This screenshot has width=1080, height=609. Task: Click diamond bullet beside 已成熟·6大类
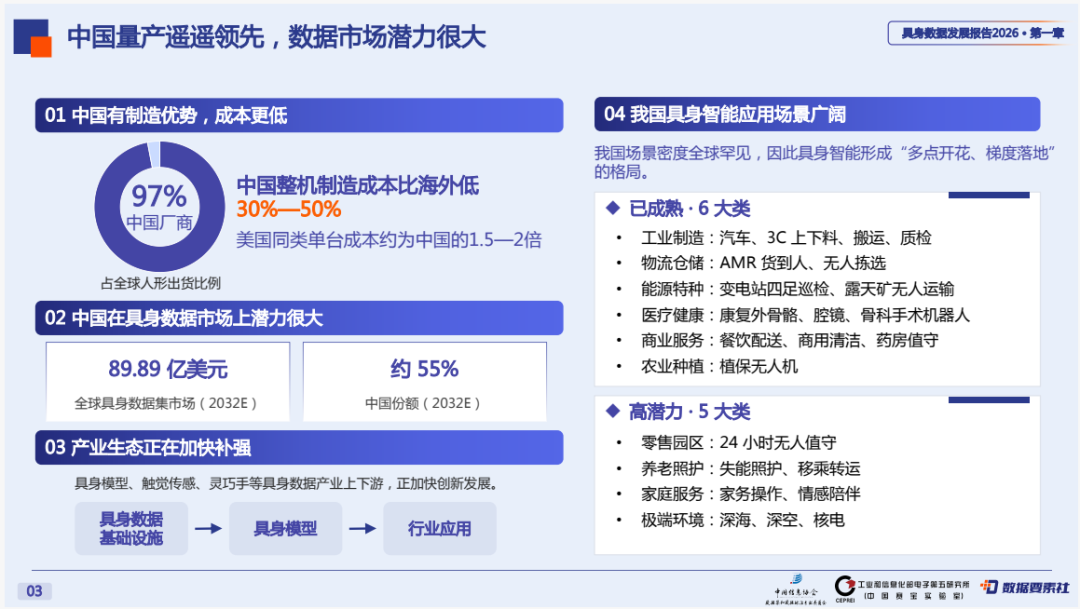point(612,207)
